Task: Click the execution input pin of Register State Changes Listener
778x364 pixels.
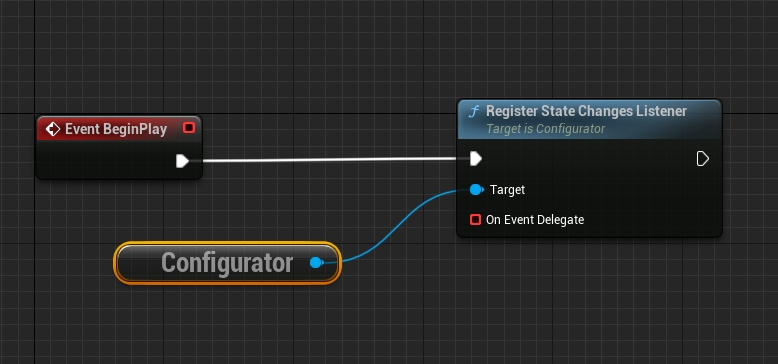Action: coord(476,159)
